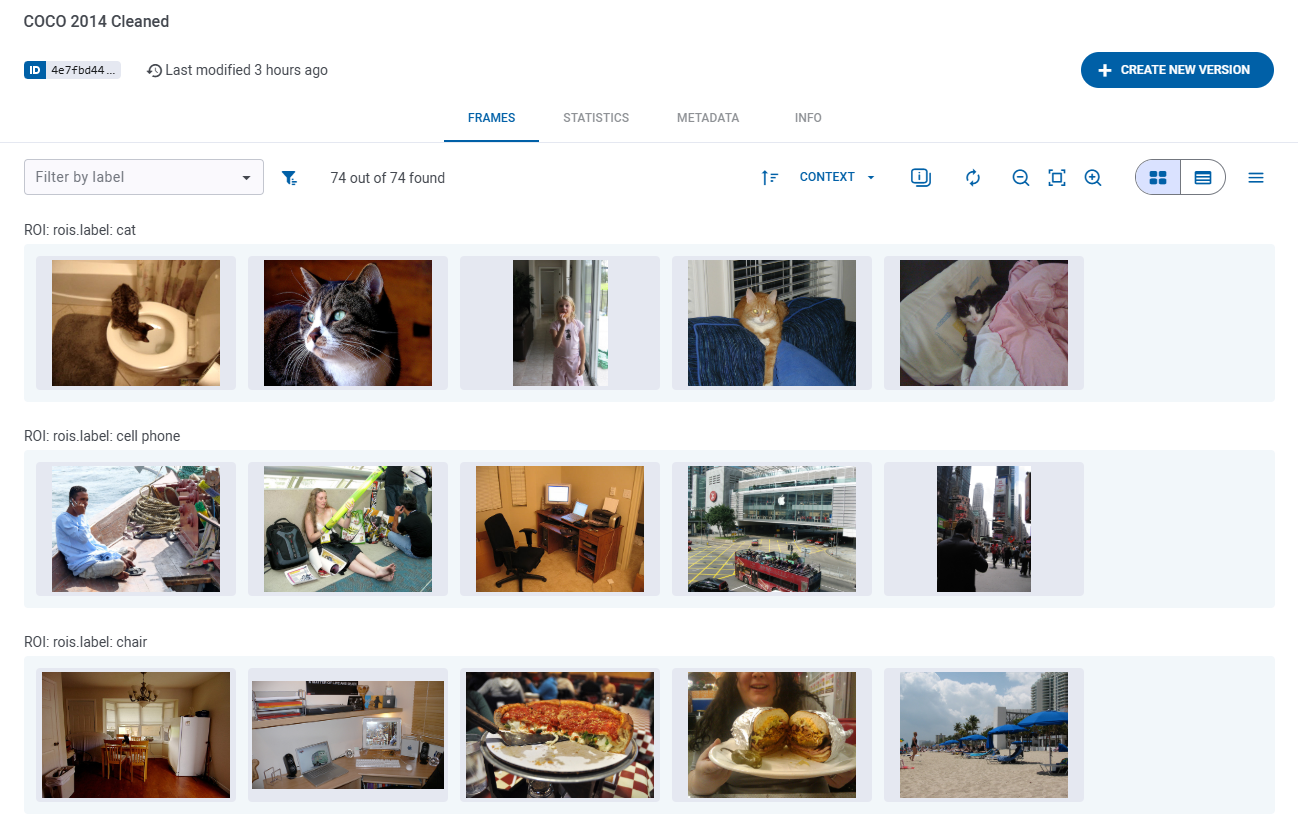Click the sort order icon
The image size is (1298, 829).
coord(770,177)
